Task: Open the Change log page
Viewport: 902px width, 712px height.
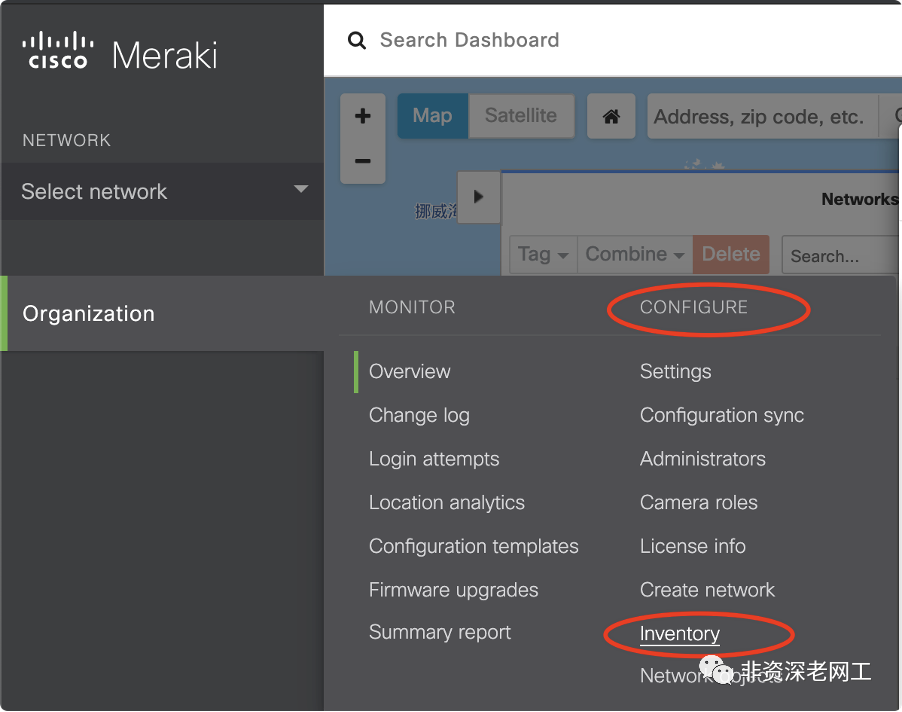Action: tap(419, 415)
